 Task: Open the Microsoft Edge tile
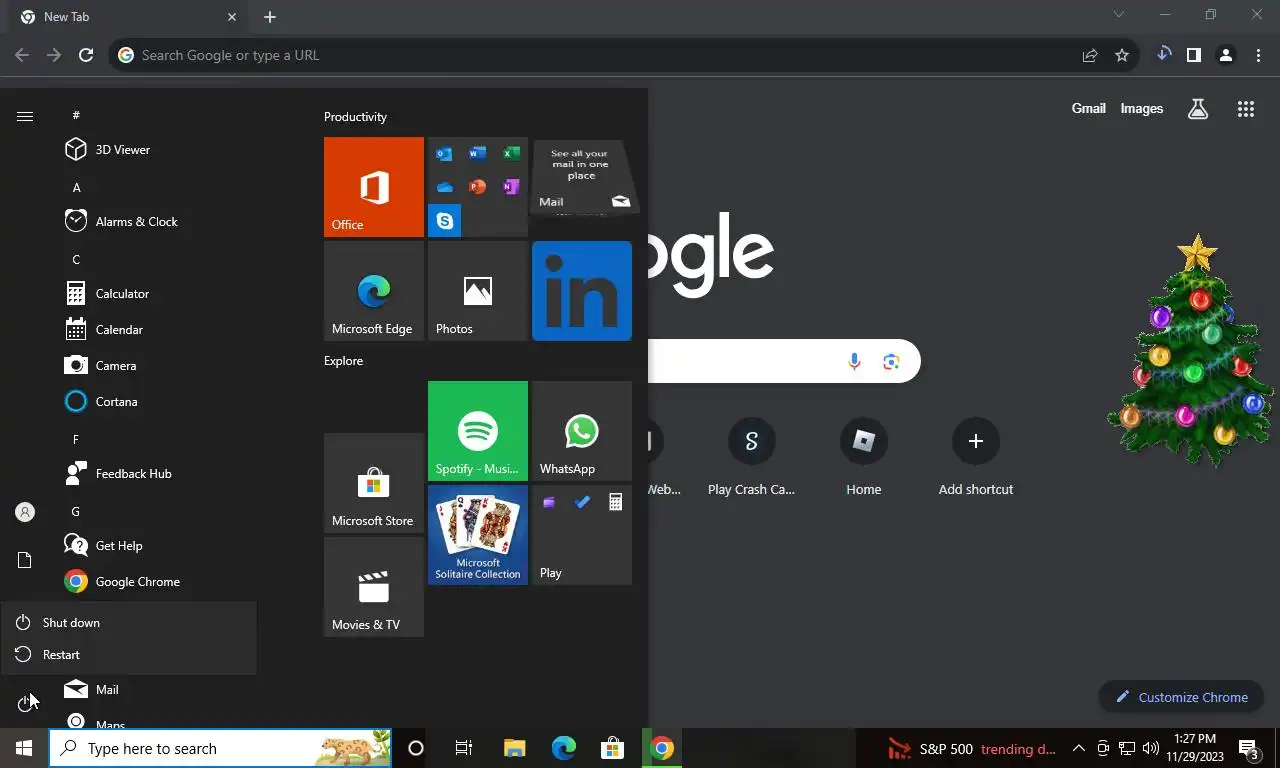pos(374,291)
